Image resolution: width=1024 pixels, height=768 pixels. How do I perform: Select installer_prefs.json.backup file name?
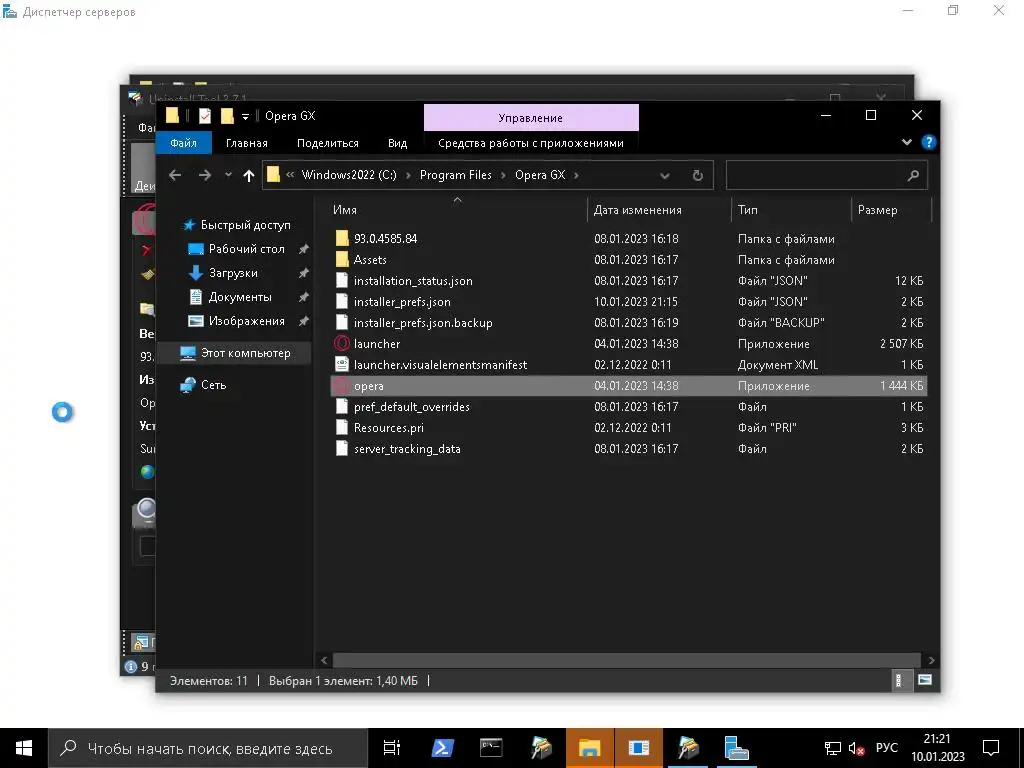[x=423, y=323]
